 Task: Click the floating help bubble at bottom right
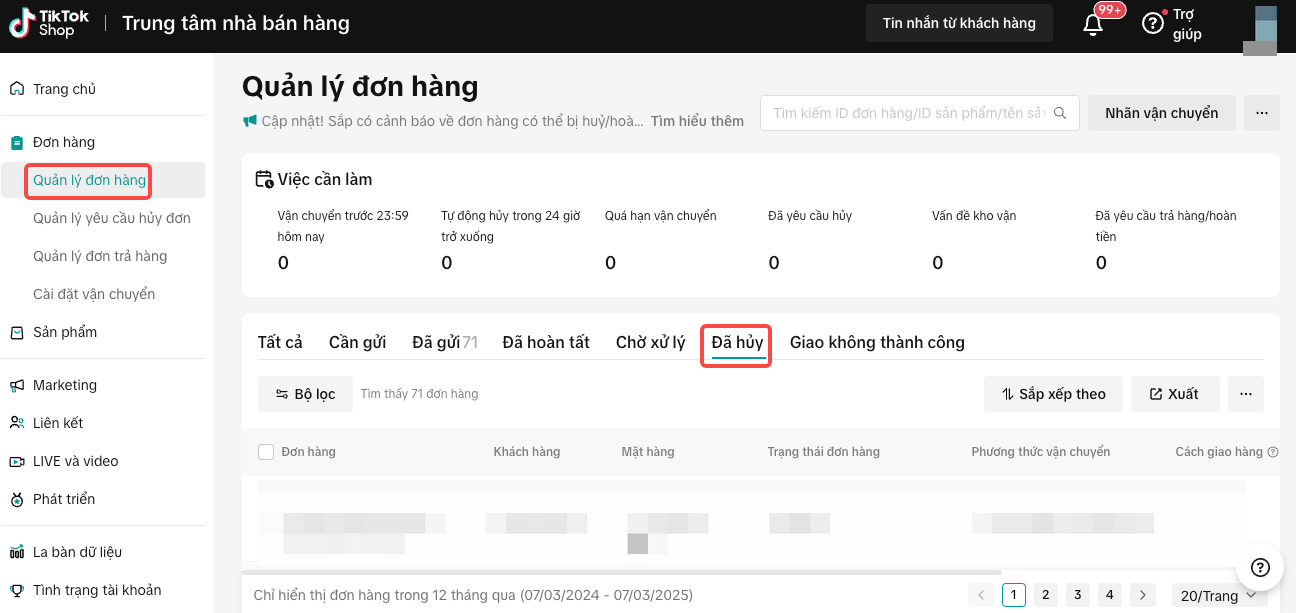click(x=1259, y=567)
